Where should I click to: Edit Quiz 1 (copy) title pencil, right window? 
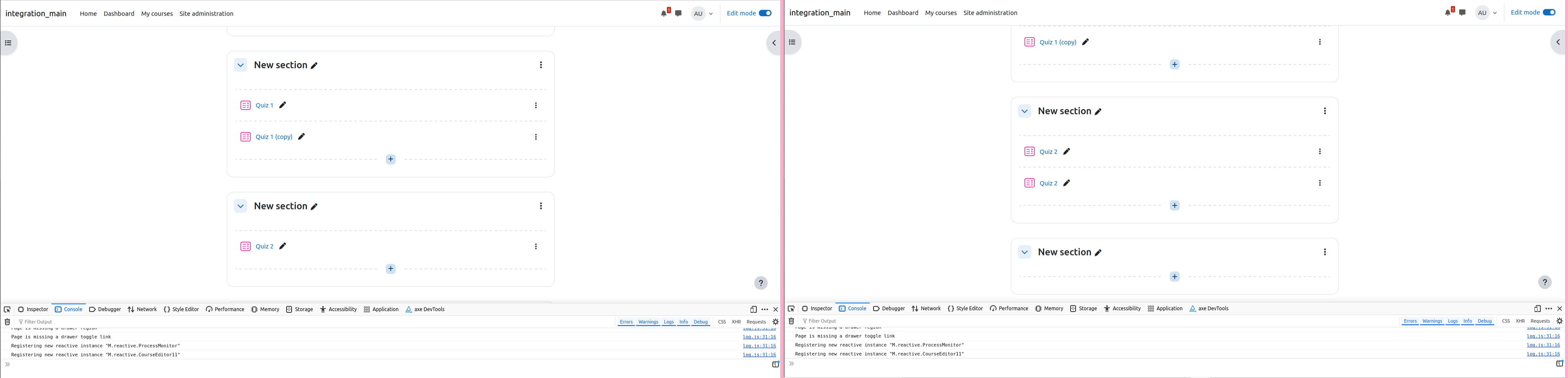(1085, 42)
